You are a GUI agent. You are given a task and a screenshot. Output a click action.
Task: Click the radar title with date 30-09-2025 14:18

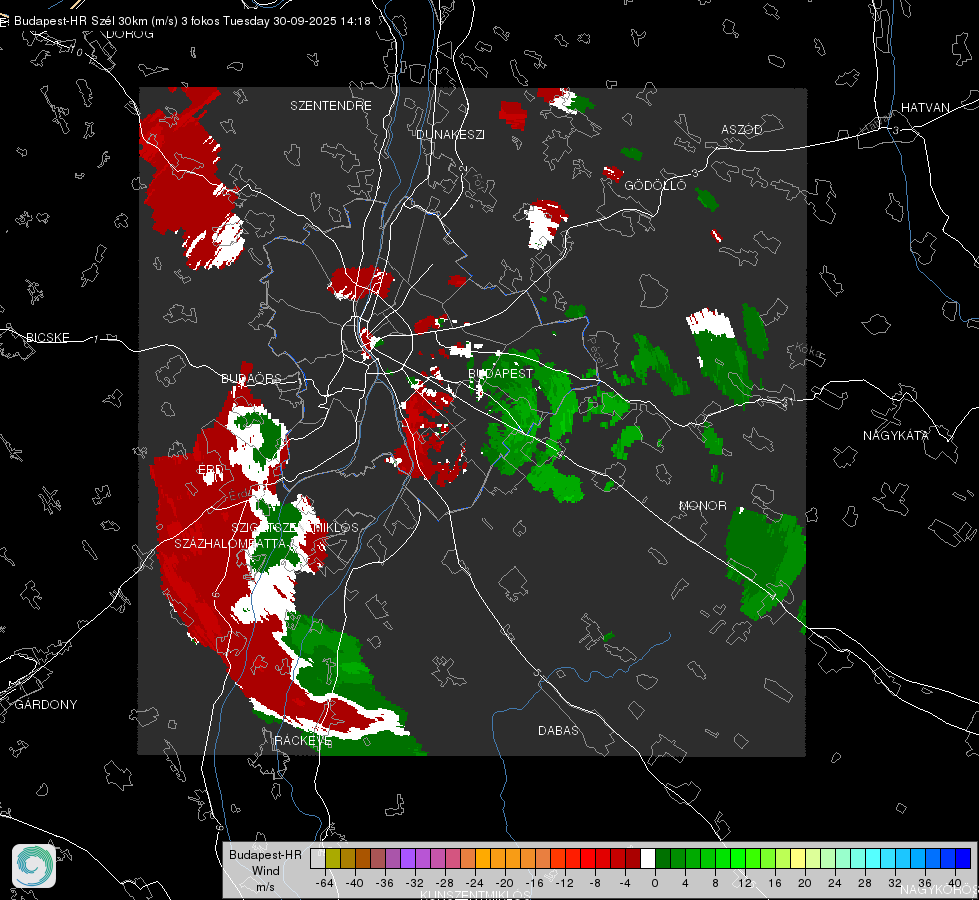[192, 21]
